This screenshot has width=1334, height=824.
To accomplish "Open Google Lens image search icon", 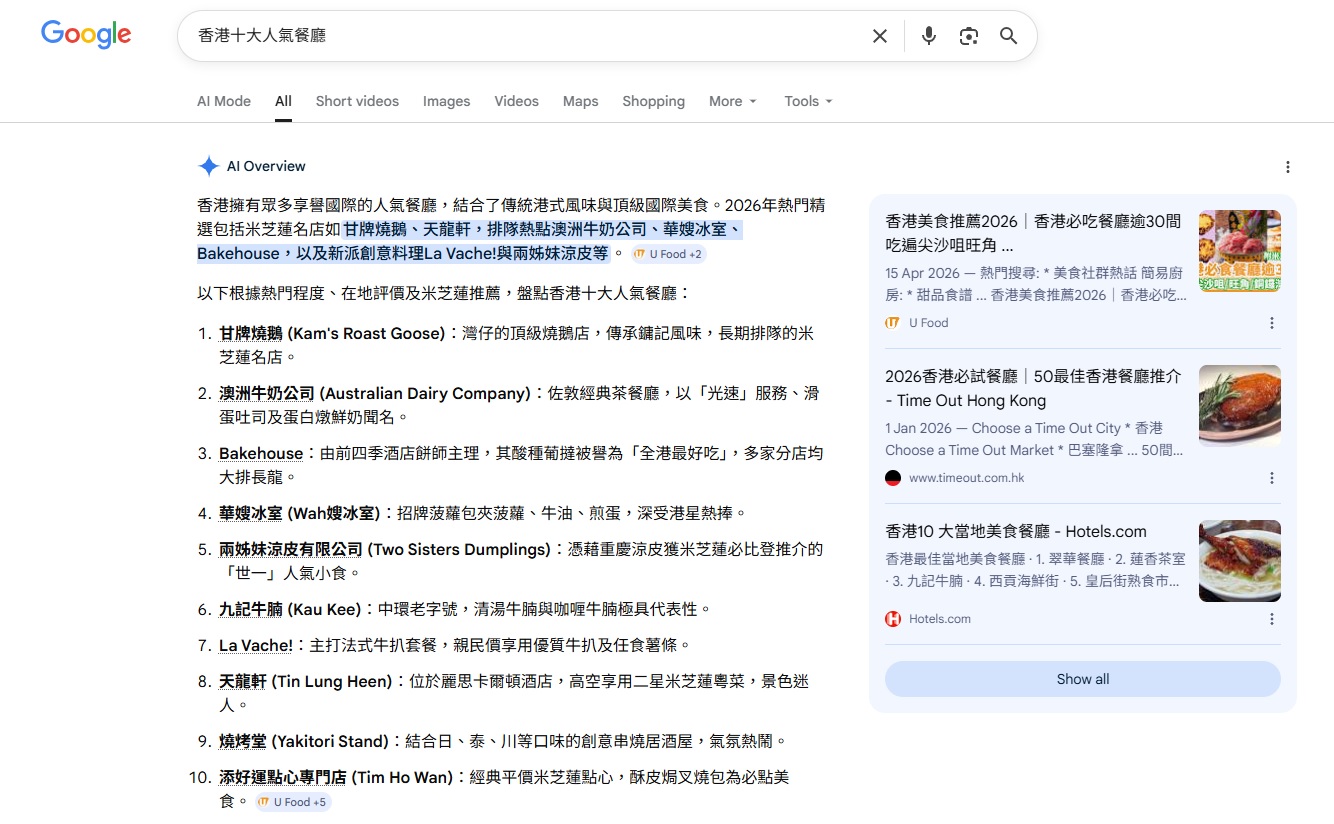I will point(968,36).
